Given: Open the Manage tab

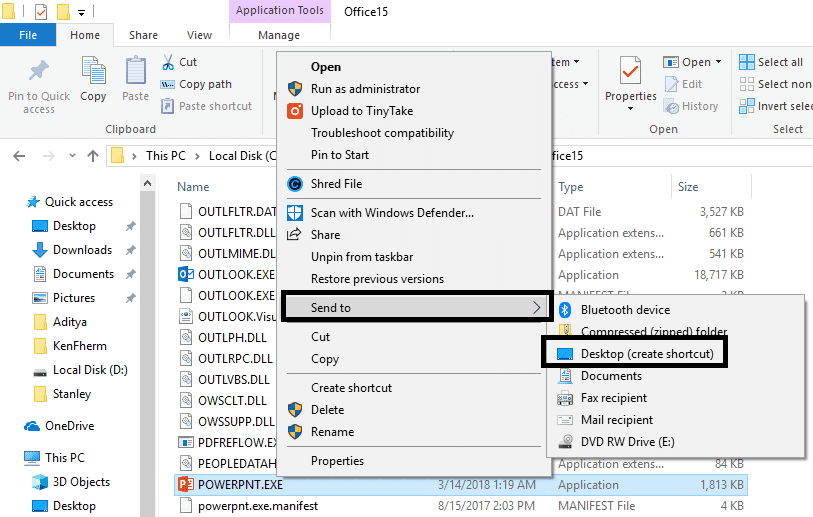Looking at the screenshot, I should pos(279,35).
